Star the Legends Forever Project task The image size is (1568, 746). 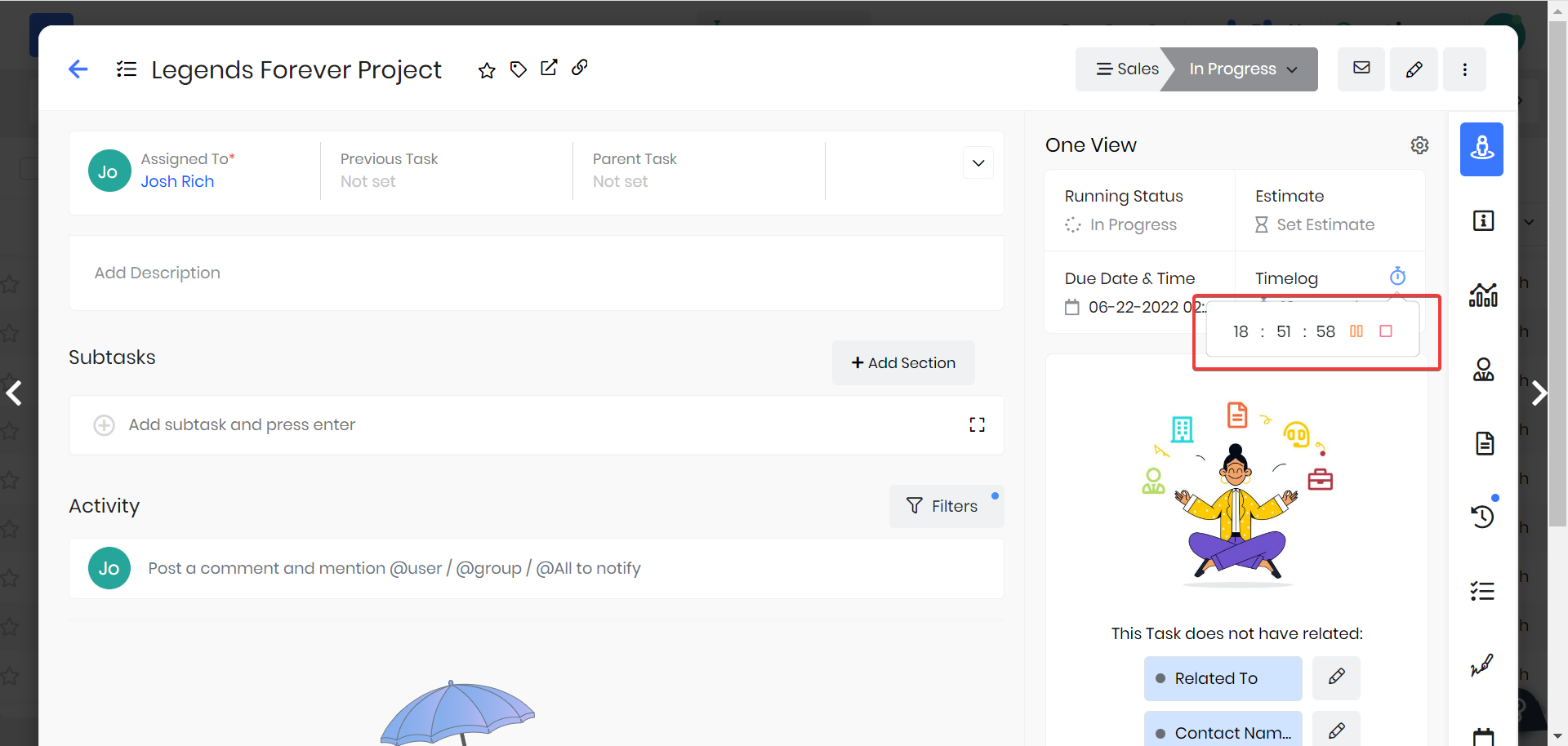click(x=487, y=70)
